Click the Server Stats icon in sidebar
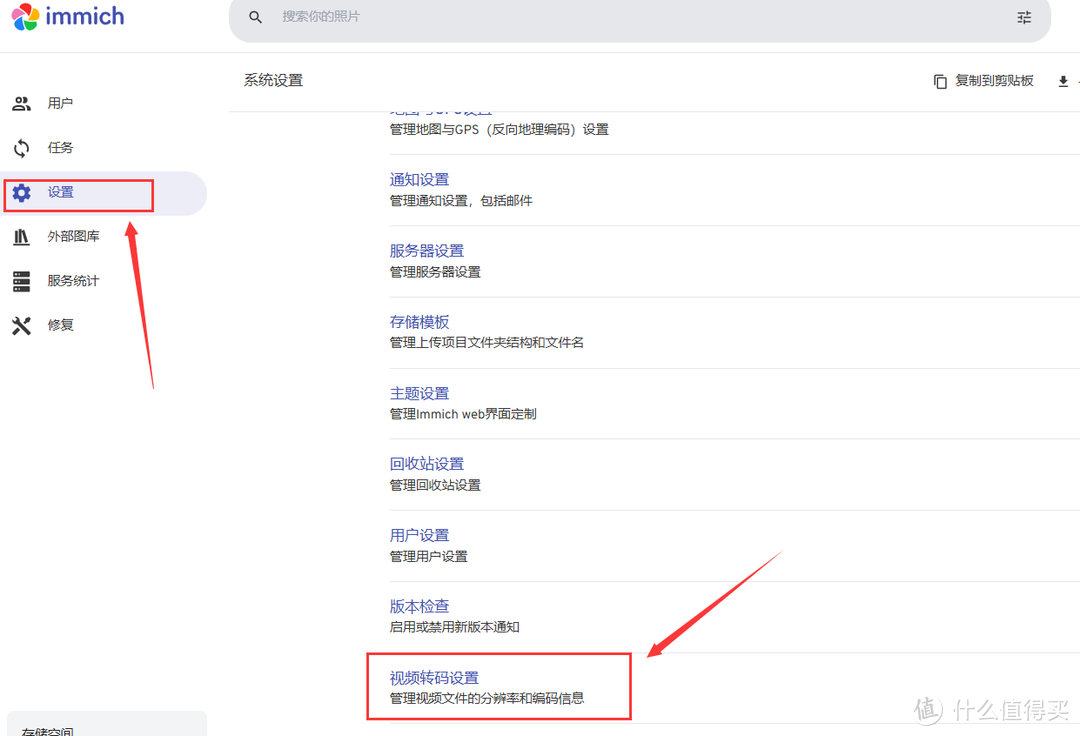The image size is (1080, 736). pyautogui.click(x=21, y=281)
